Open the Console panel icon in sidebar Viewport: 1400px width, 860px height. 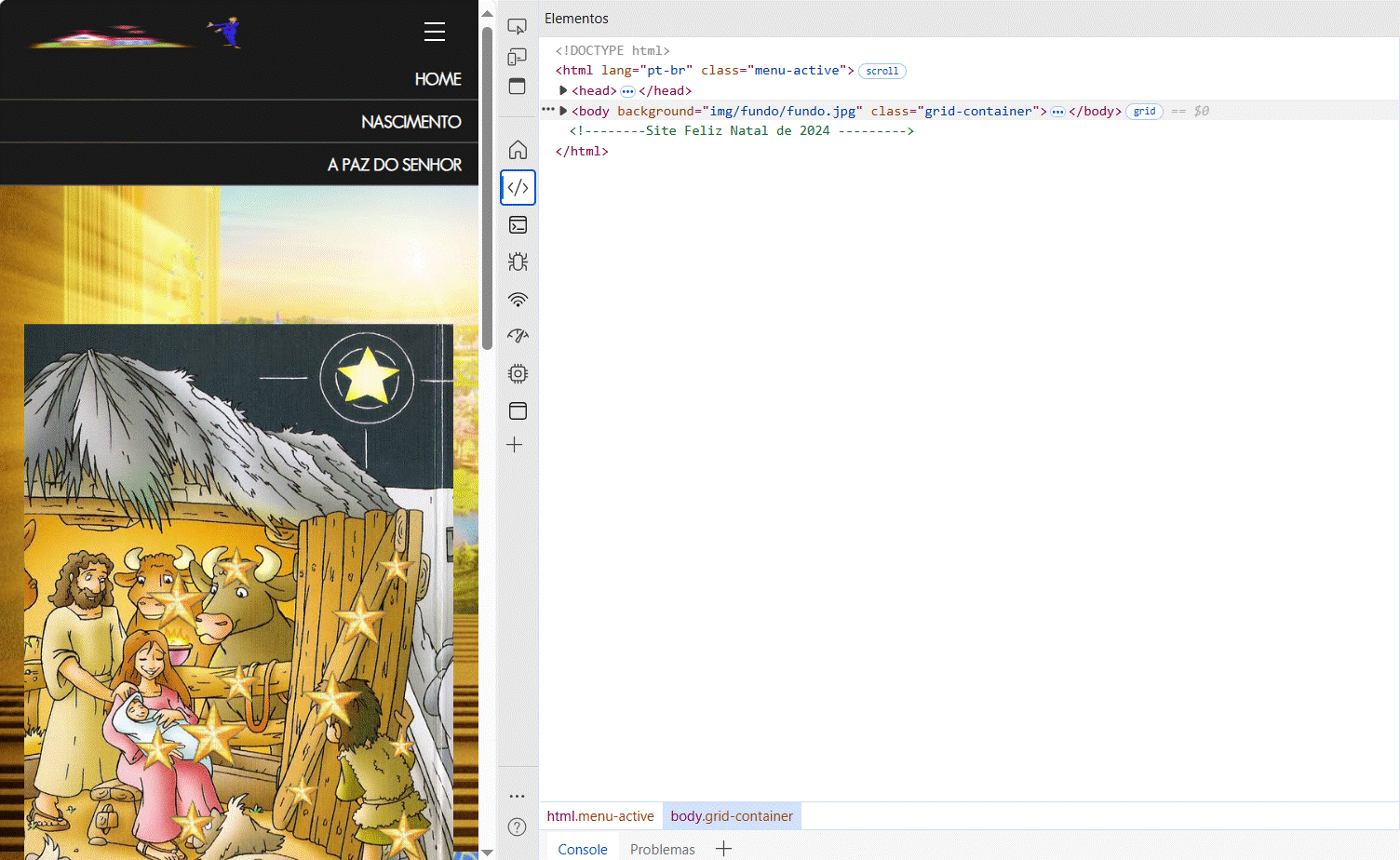click(518, 224)
